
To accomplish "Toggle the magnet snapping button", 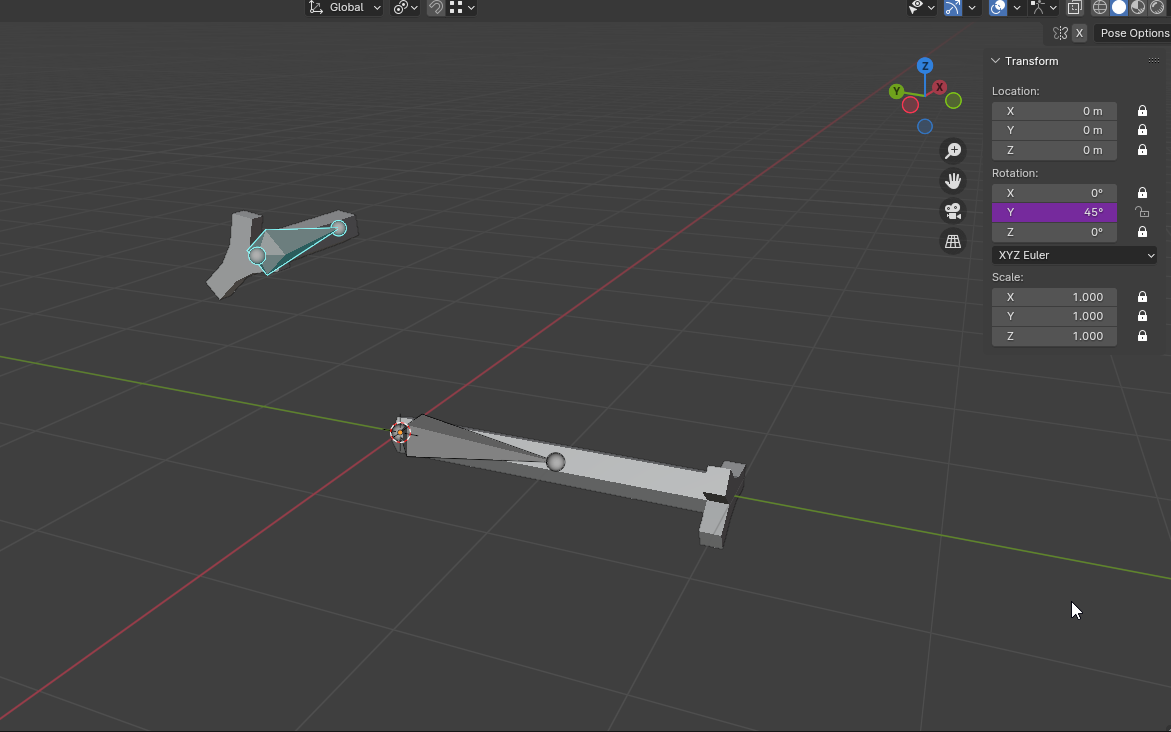I will click(435, 7).
